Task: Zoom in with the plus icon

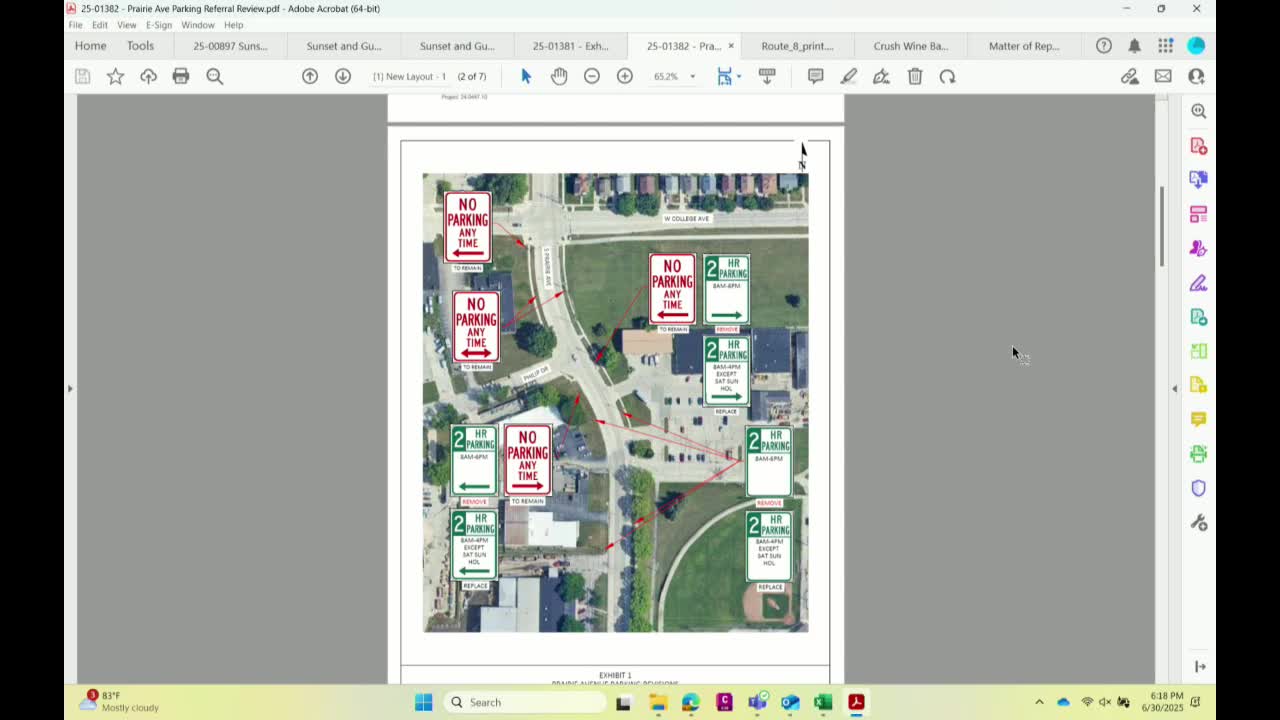Action: (x=625, y=76)
